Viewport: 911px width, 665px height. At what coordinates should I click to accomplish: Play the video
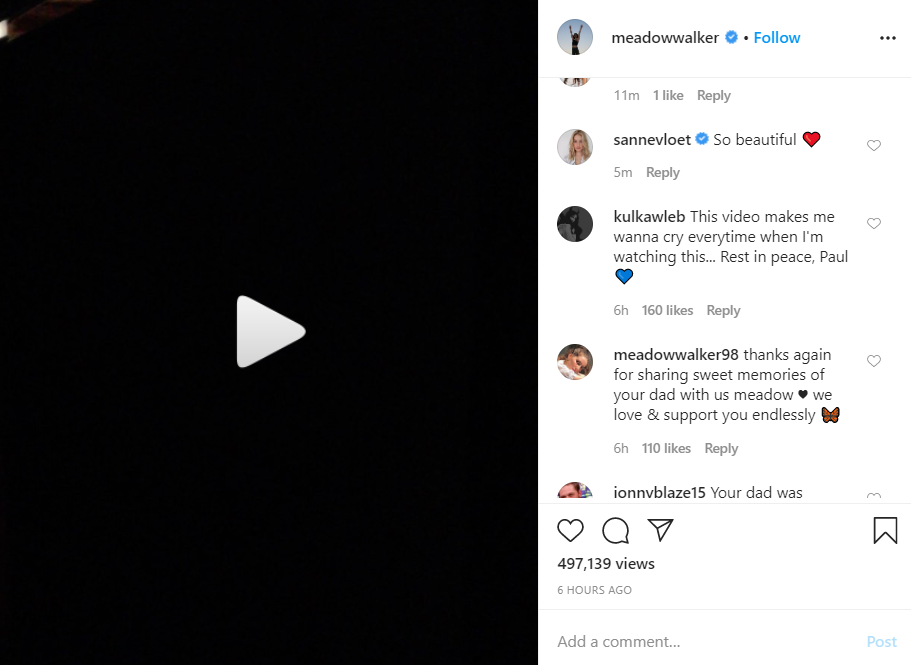tap(270, 331)
